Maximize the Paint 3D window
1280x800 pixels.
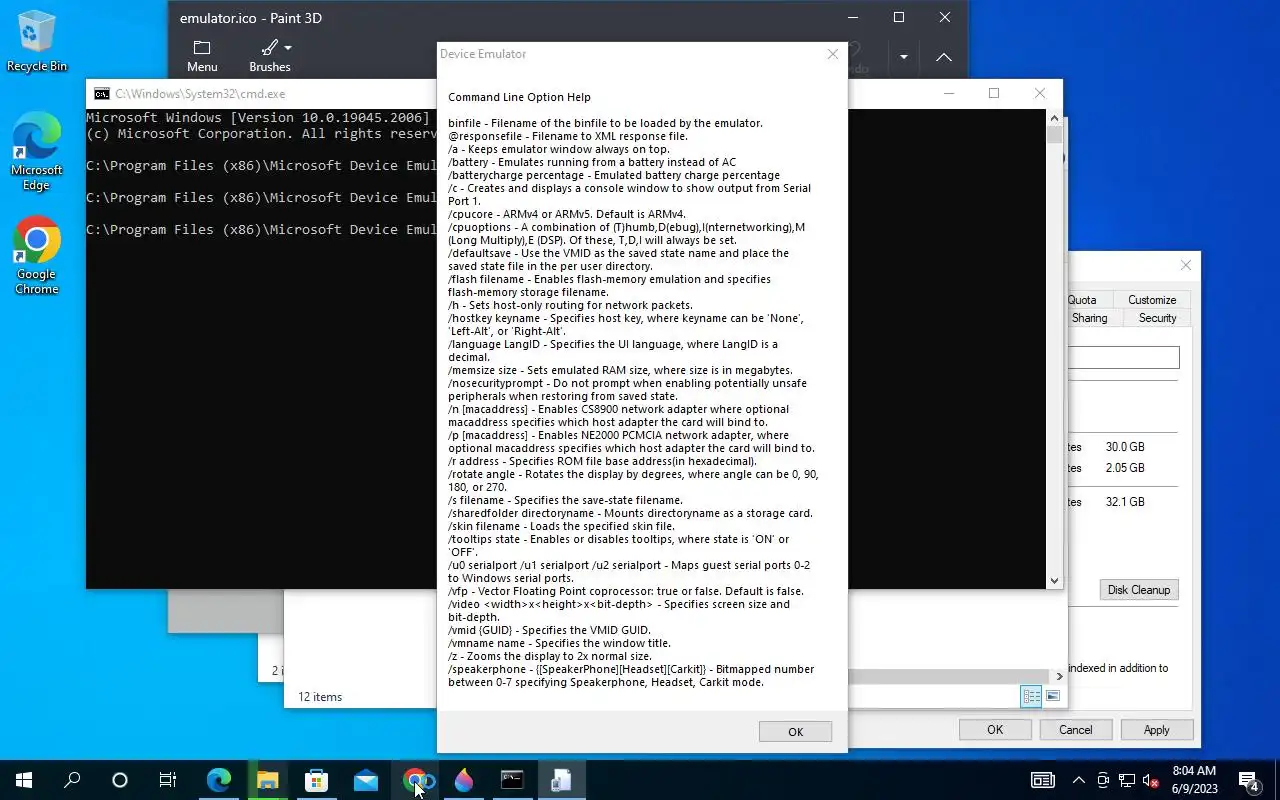(898, 17)
